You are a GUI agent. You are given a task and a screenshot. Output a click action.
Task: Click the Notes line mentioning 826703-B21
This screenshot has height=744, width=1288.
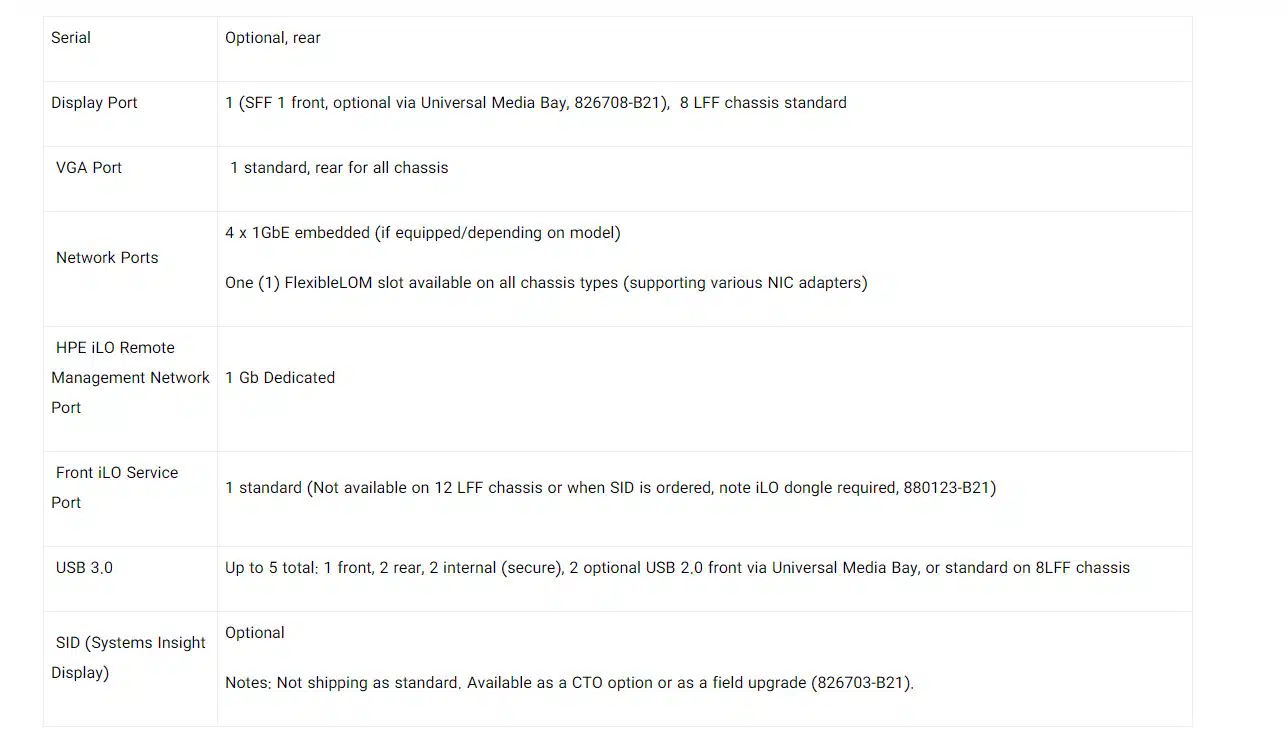[570, 683]
